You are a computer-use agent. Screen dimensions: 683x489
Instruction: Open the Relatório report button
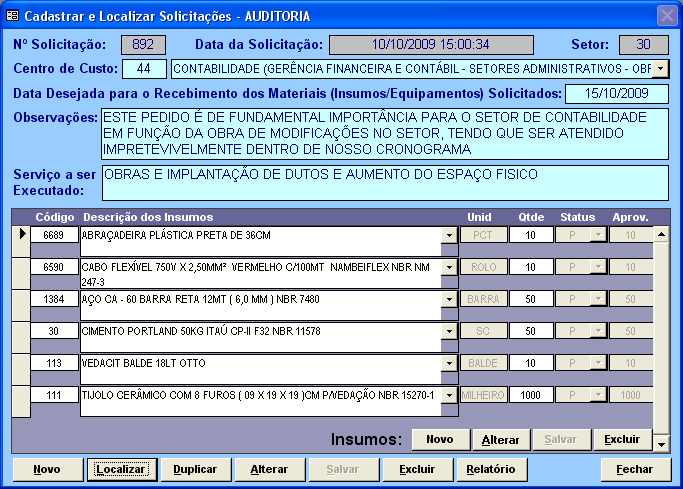pos(490,469)
